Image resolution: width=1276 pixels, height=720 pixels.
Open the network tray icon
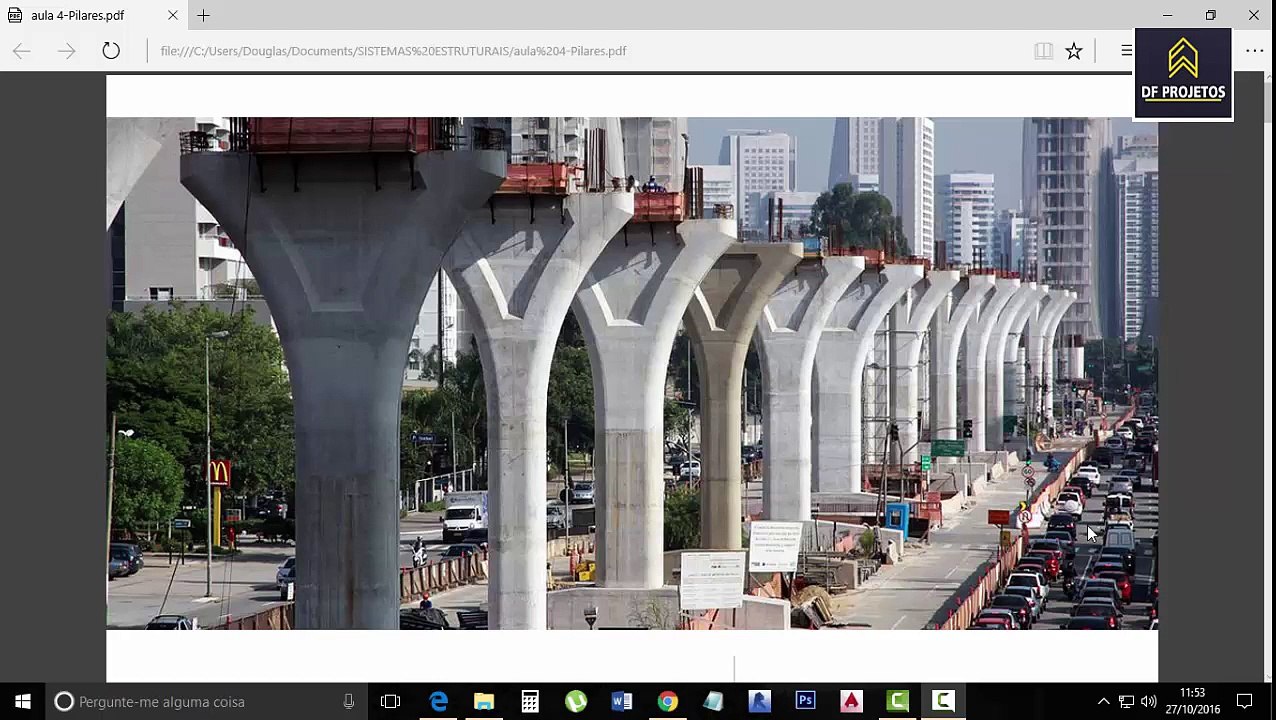point(1126,702)
